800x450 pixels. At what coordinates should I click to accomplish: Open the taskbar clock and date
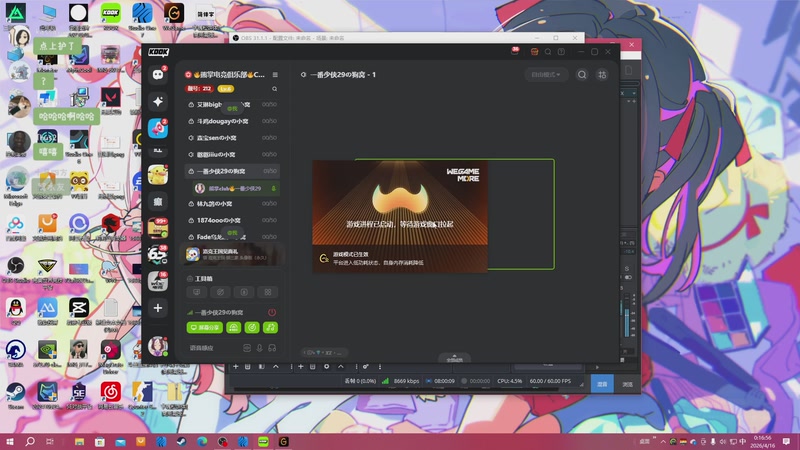pos(763,441)
